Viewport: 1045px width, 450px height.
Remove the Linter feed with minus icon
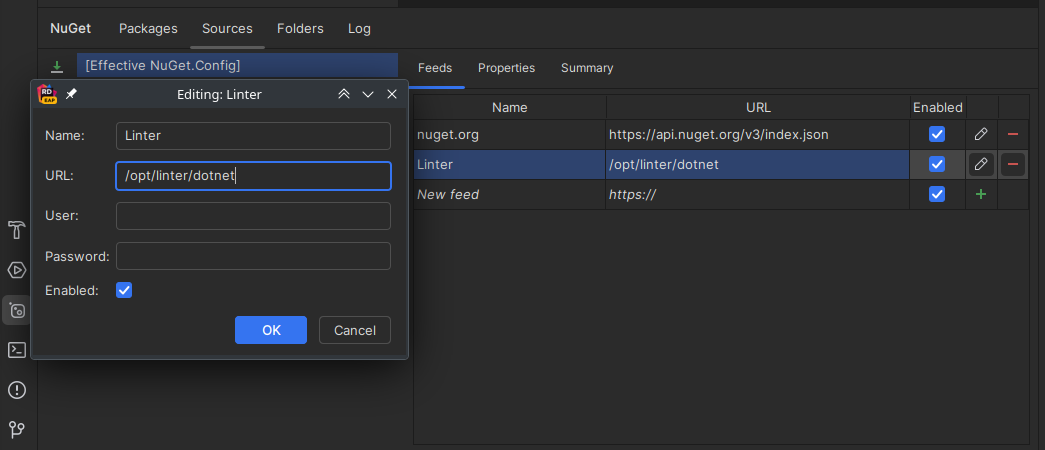pyautogui.click(x=1013, y=164)
